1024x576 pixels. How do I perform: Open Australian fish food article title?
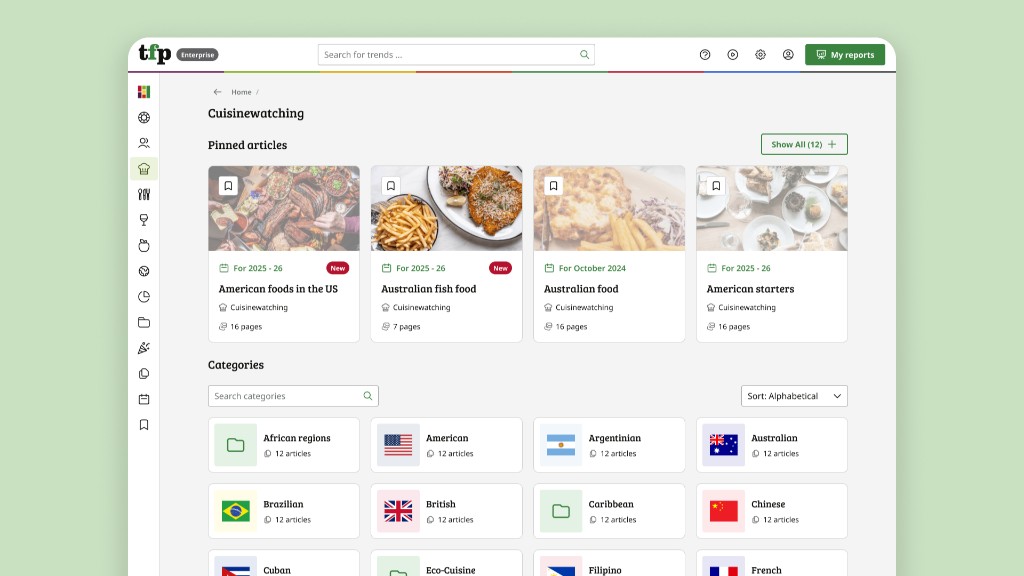coord(428,289)
